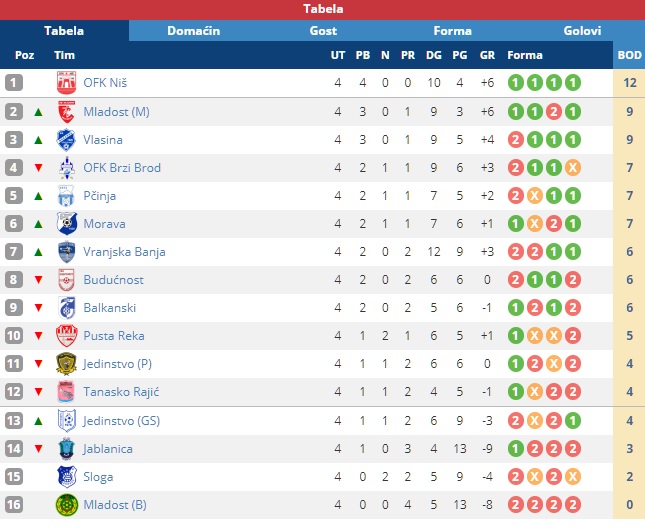Click the Jedinstvo (P) team badge
The width and height of the screenshot is (645, 529).
pos(66,364)
